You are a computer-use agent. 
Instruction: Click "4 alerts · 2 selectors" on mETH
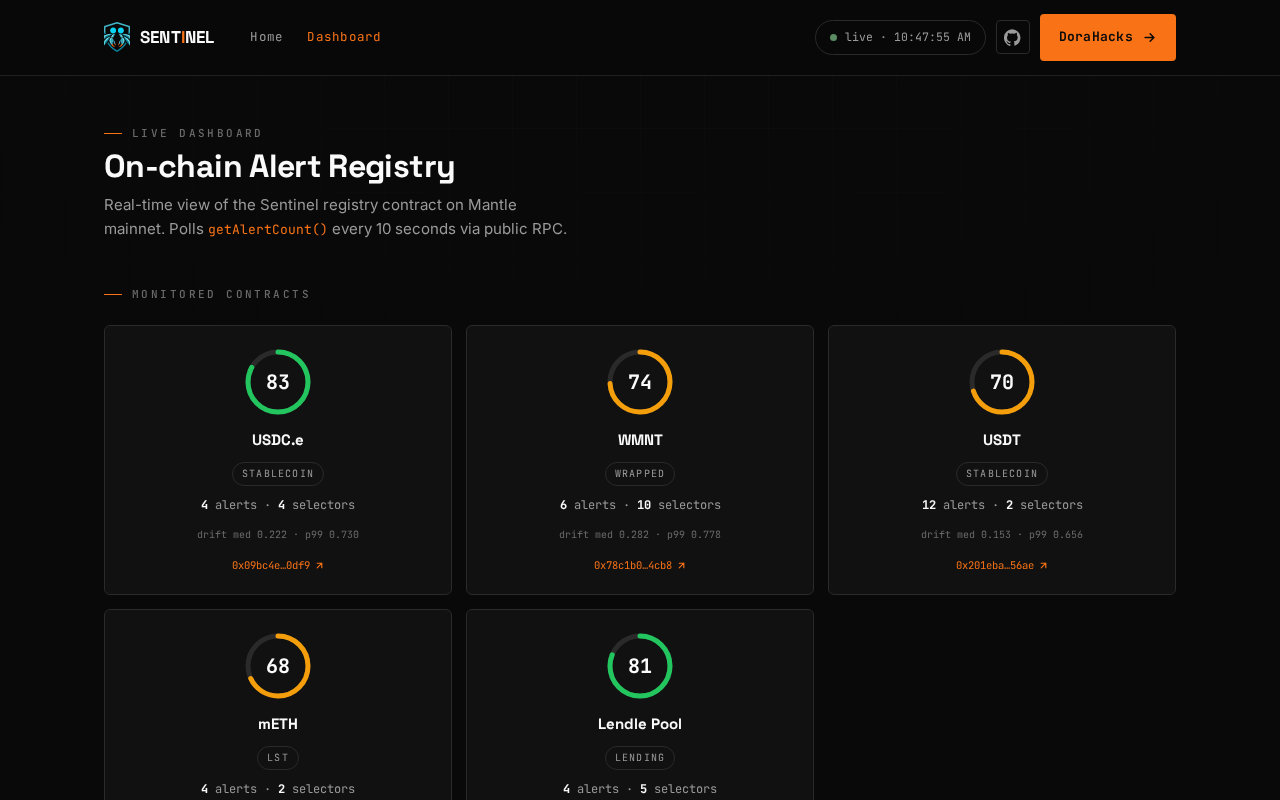(278, 789)
